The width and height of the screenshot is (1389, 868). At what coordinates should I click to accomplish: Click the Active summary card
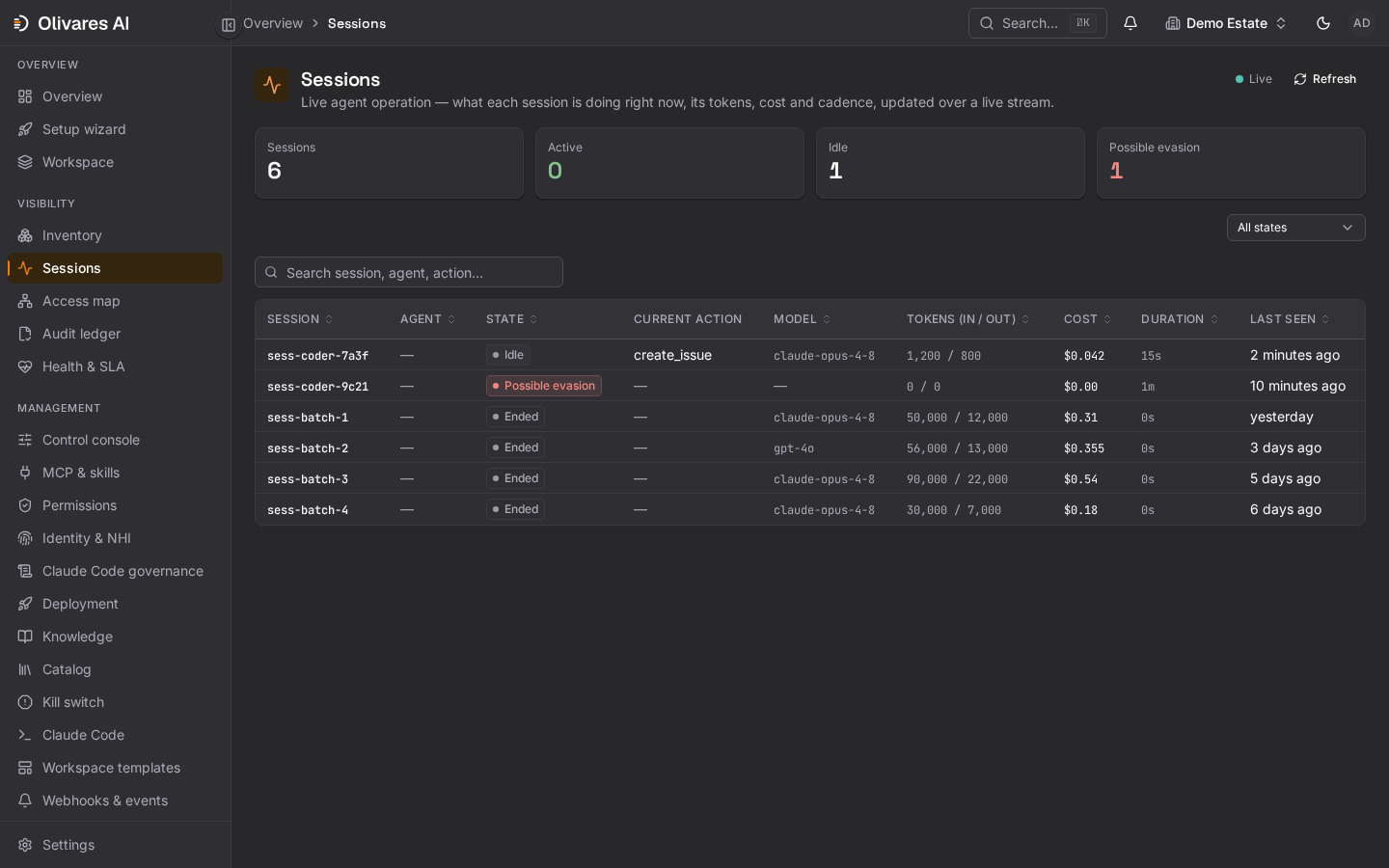tap(669, 163)
